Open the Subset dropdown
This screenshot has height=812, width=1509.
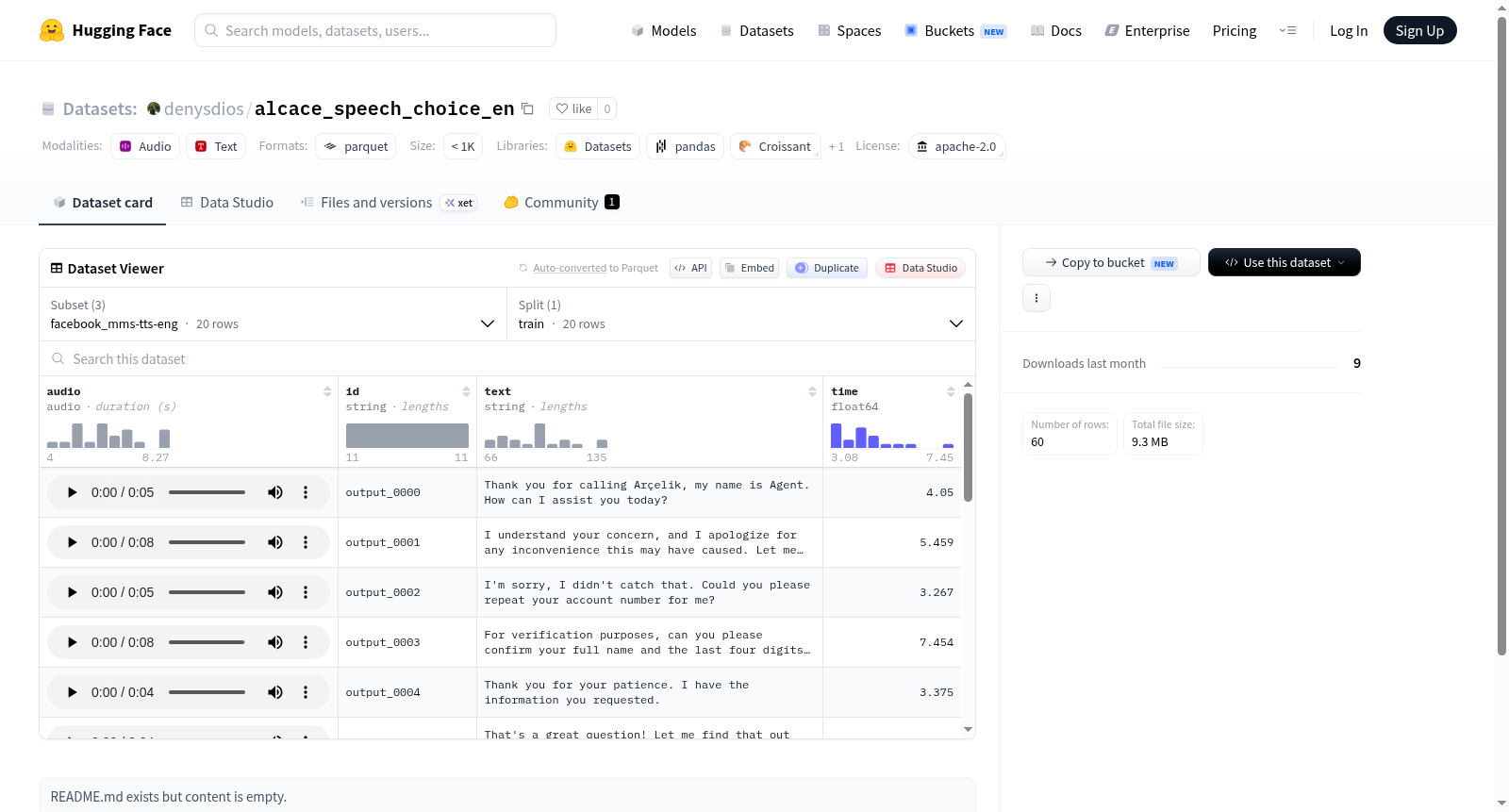point(274,314)
